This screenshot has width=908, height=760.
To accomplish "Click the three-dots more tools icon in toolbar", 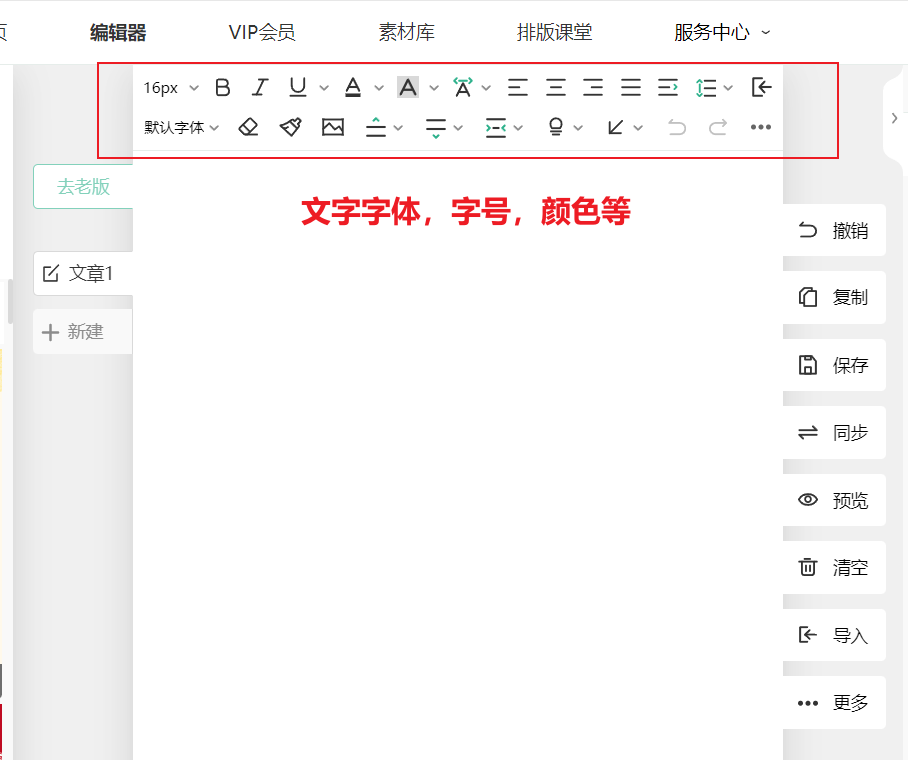I will tap(760, 127).
